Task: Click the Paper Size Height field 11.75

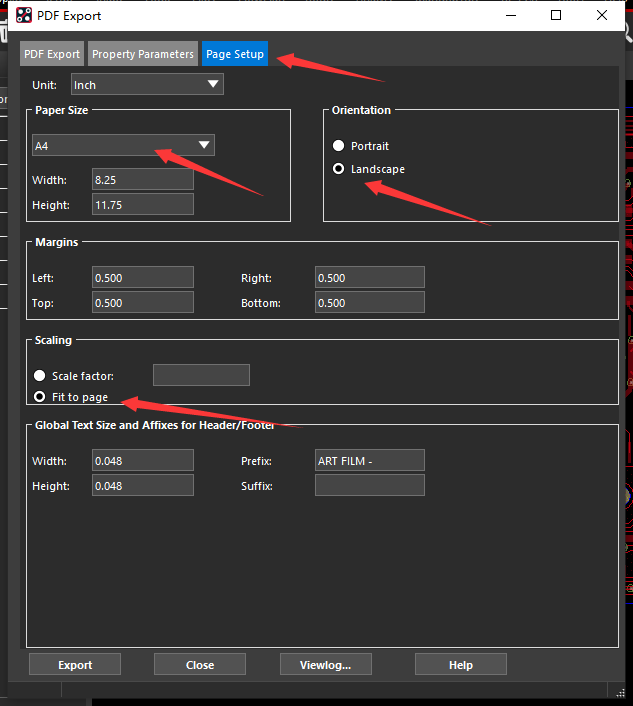Action: pos(143,204)
